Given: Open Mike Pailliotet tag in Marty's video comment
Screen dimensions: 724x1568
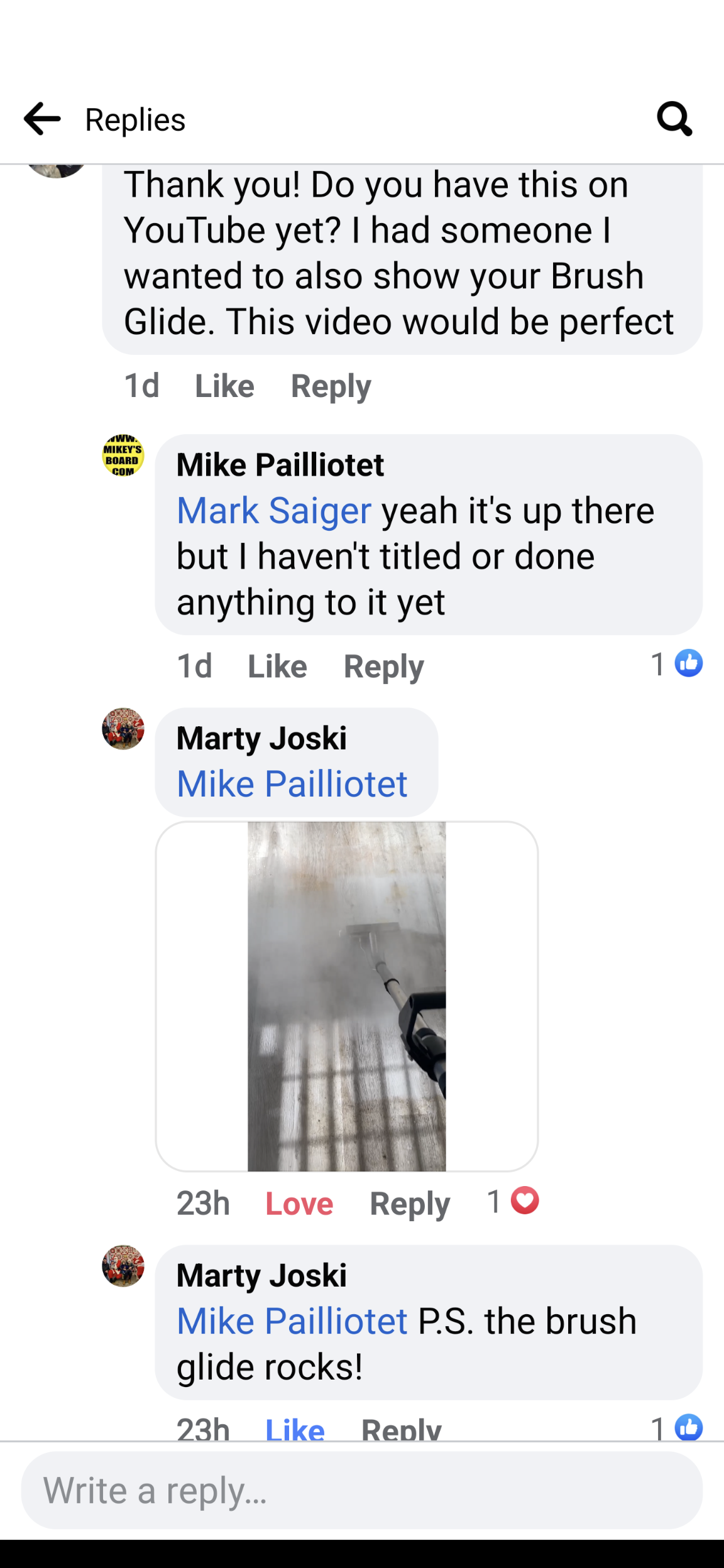Looking at the screenshot, I should [x=292, y=784].
